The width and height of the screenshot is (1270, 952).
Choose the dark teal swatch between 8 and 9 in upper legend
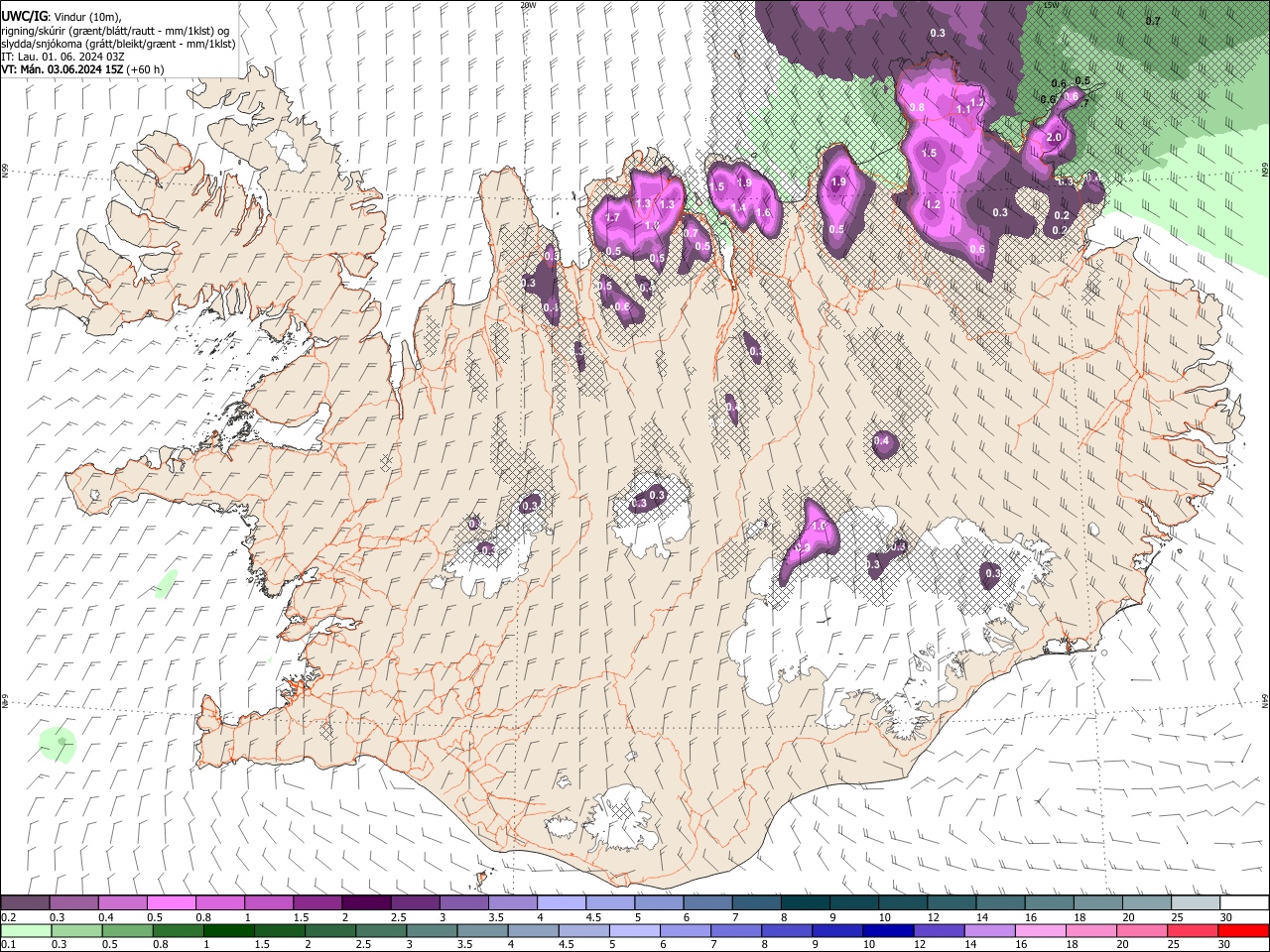tap(804, 902)
